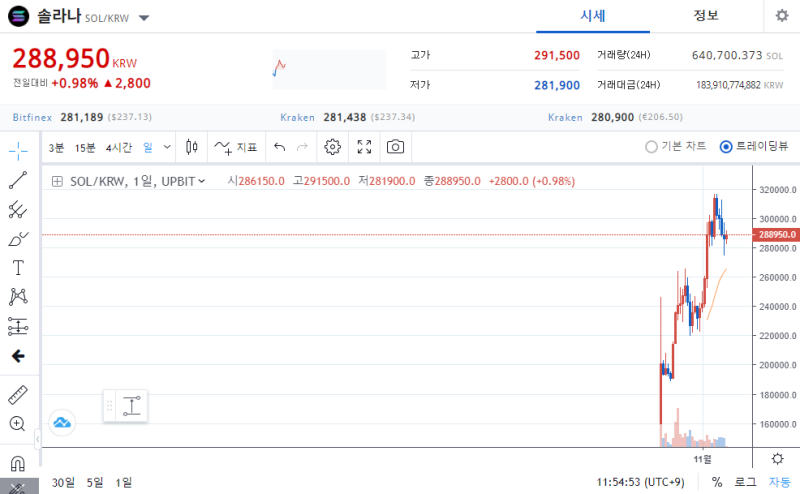Screen dimensions: 800x494
Task: Take a chart snapshot with camera icon
Action: point(395,147)
